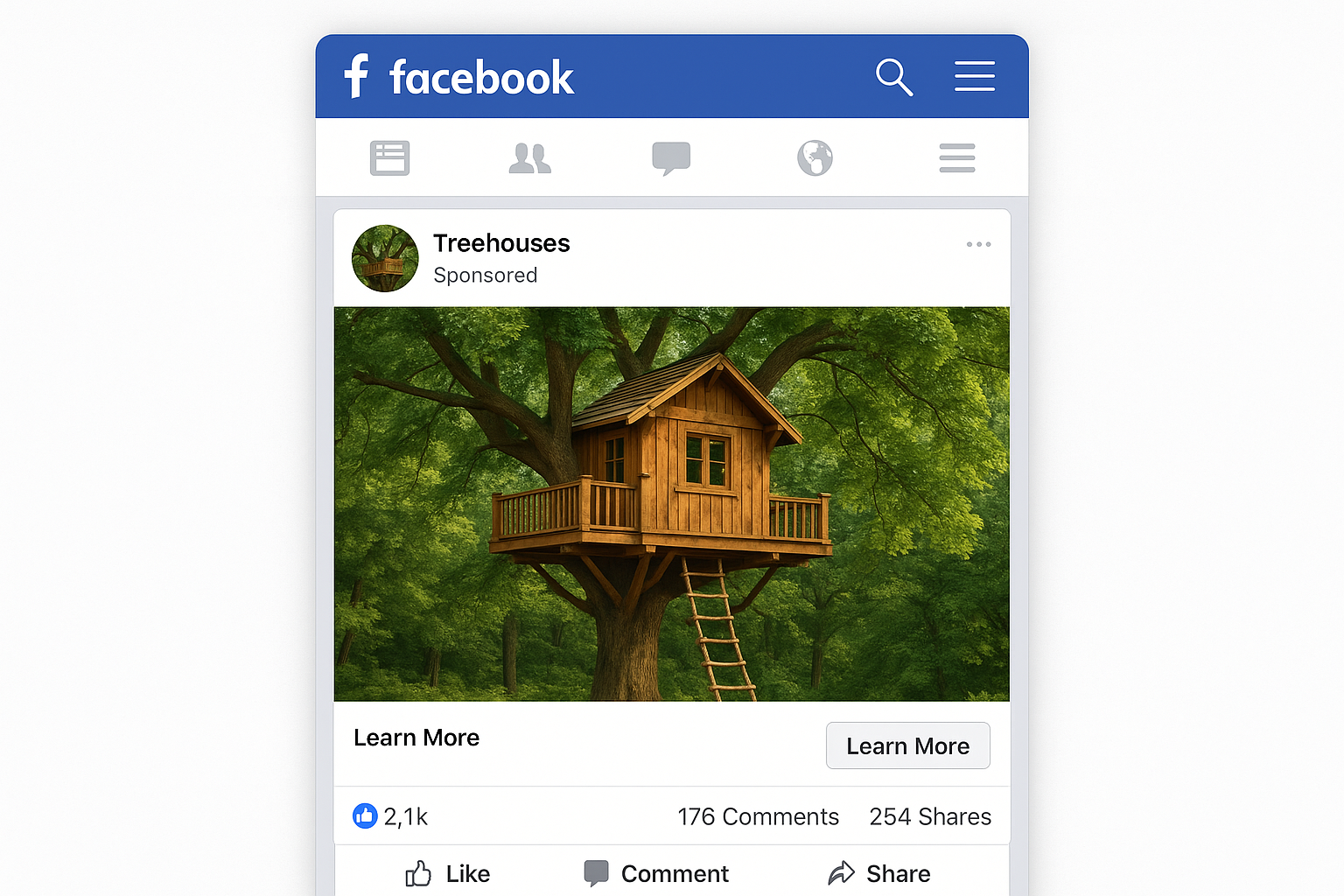
Task: Open the treehouse ad image
Action: (x=672, y=503)
